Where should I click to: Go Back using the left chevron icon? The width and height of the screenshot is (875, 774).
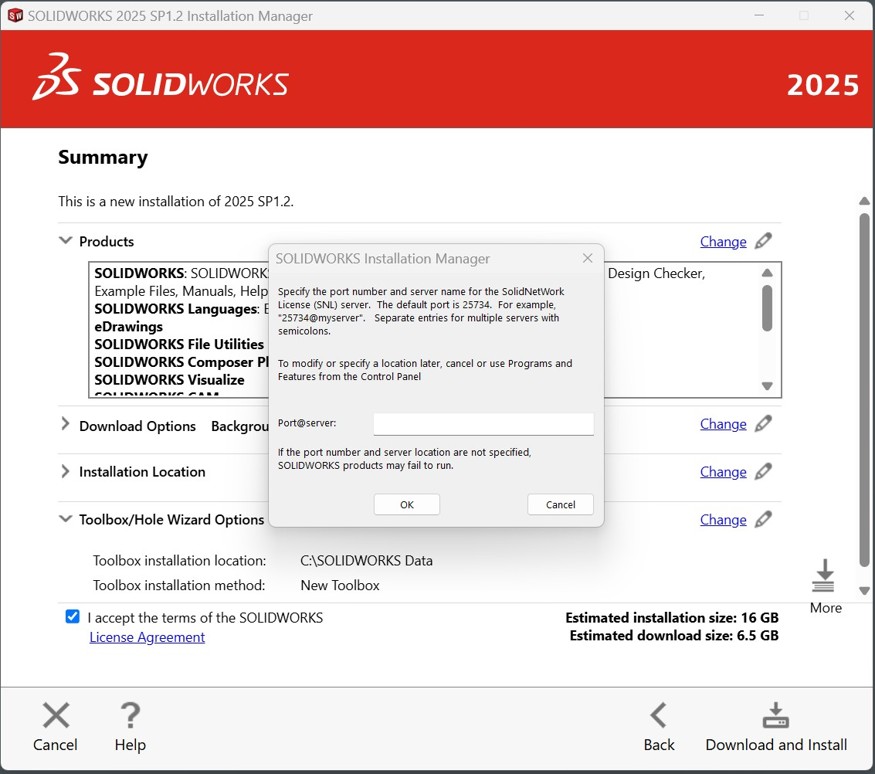[x=658, y=715]
